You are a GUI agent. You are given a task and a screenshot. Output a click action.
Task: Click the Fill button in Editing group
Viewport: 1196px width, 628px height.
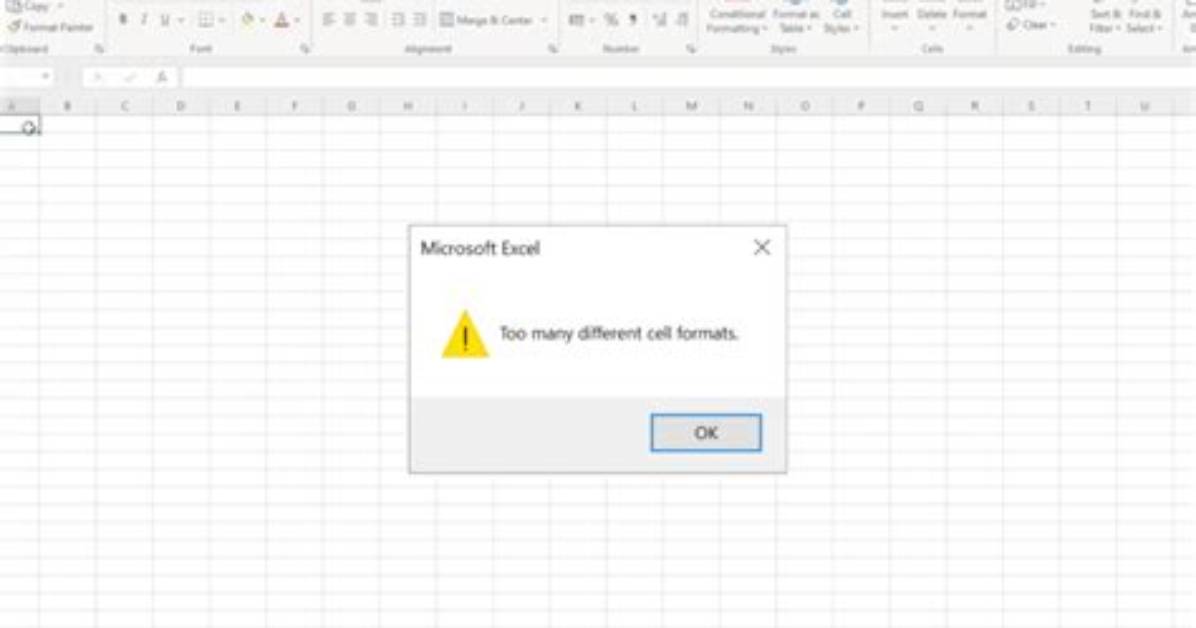pos(1024,5)
